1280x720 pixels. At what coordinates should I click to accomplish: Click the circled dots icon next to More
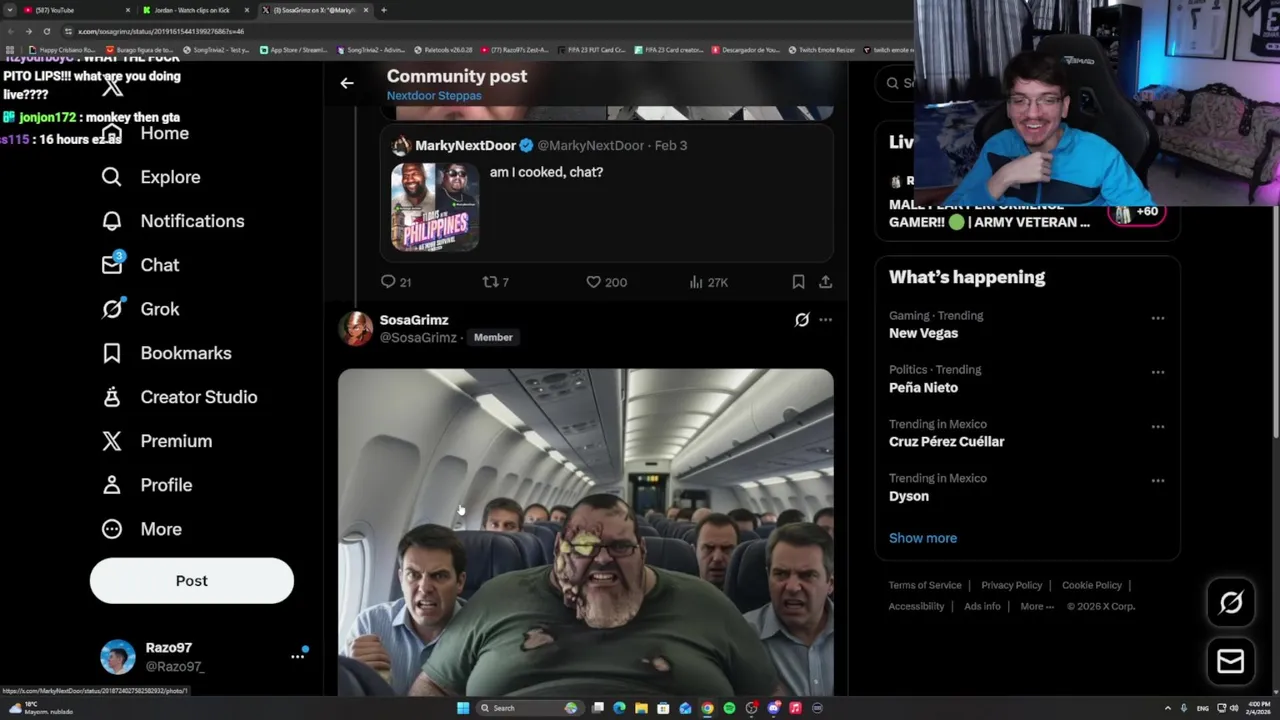112,529
